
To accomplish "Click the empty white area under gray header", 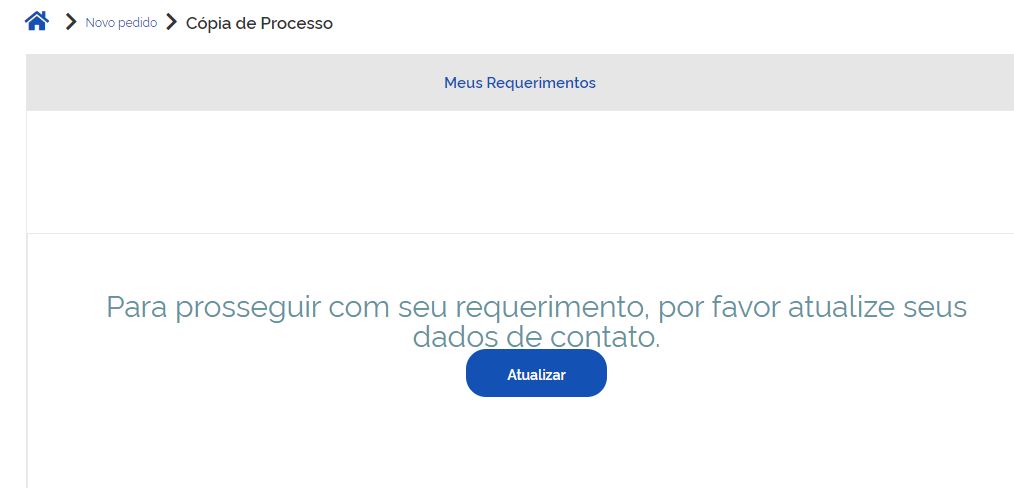I will pyautogui.click(x=520, y=170).
